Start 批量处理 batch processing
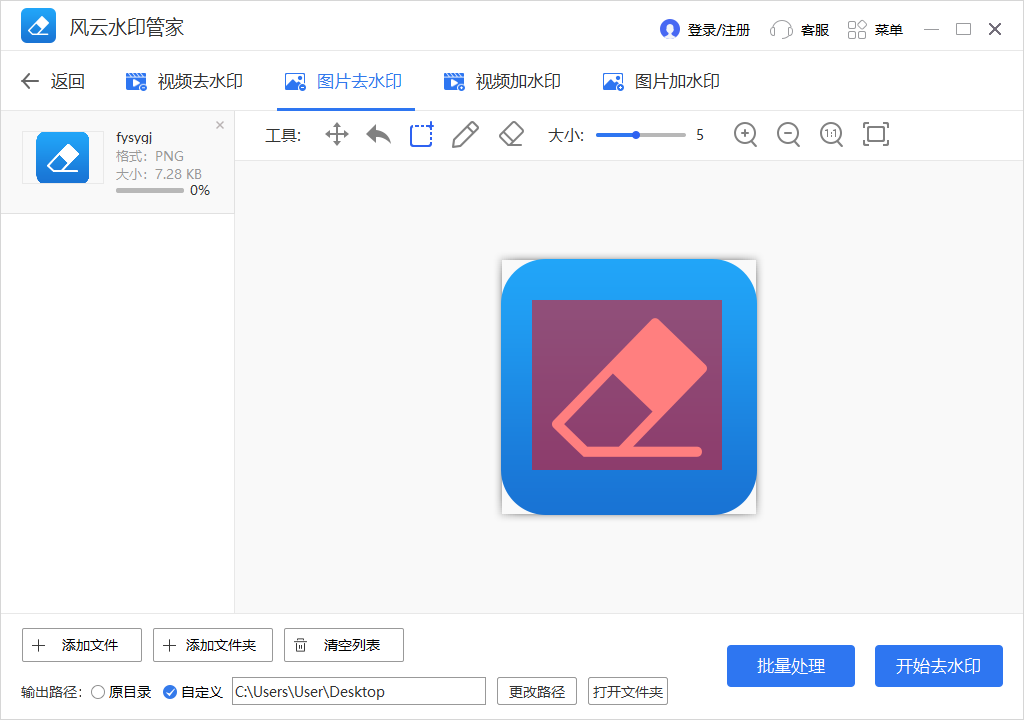The height and width of the screenshot is (720, 1024). (790, 665)
